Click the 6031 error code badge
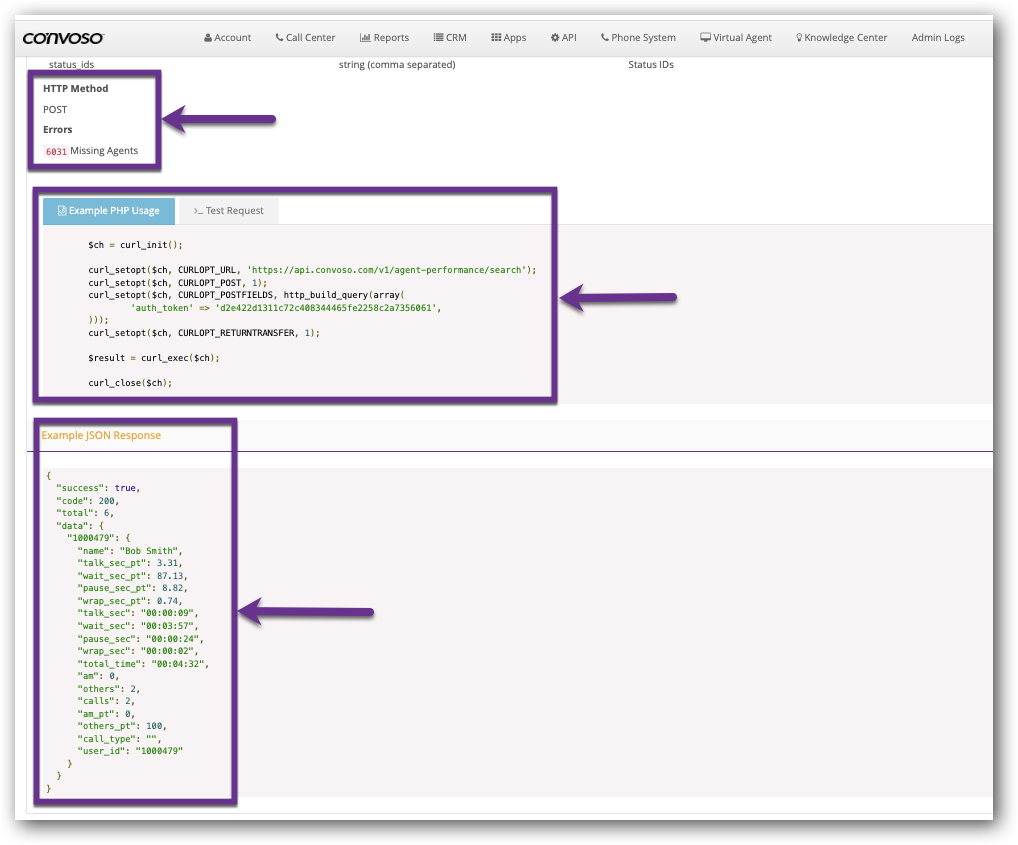This screenshot has height=845, width=1018. (56, 151)
